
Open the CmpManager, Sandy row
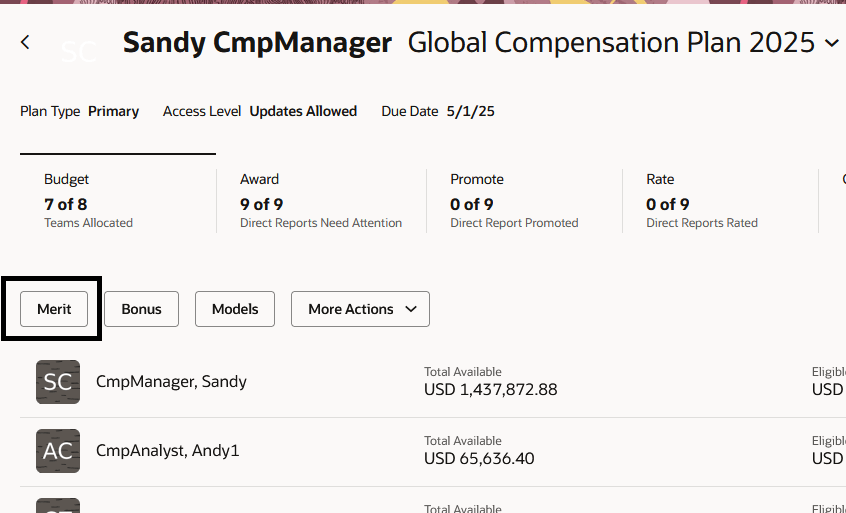pos(171,381)
